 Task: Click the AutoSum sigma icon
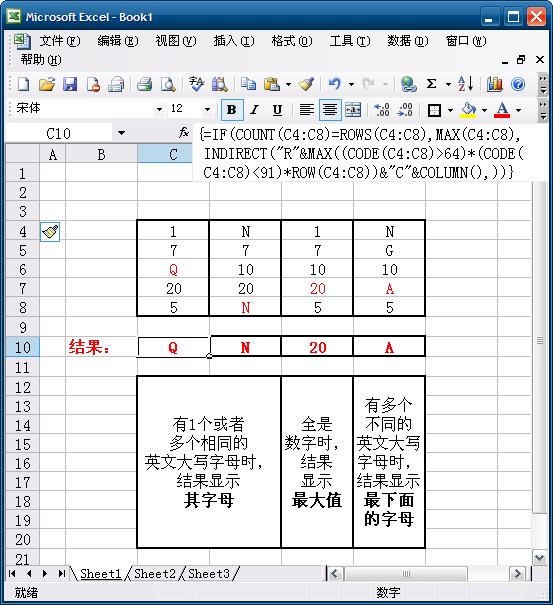pos(431,84)
